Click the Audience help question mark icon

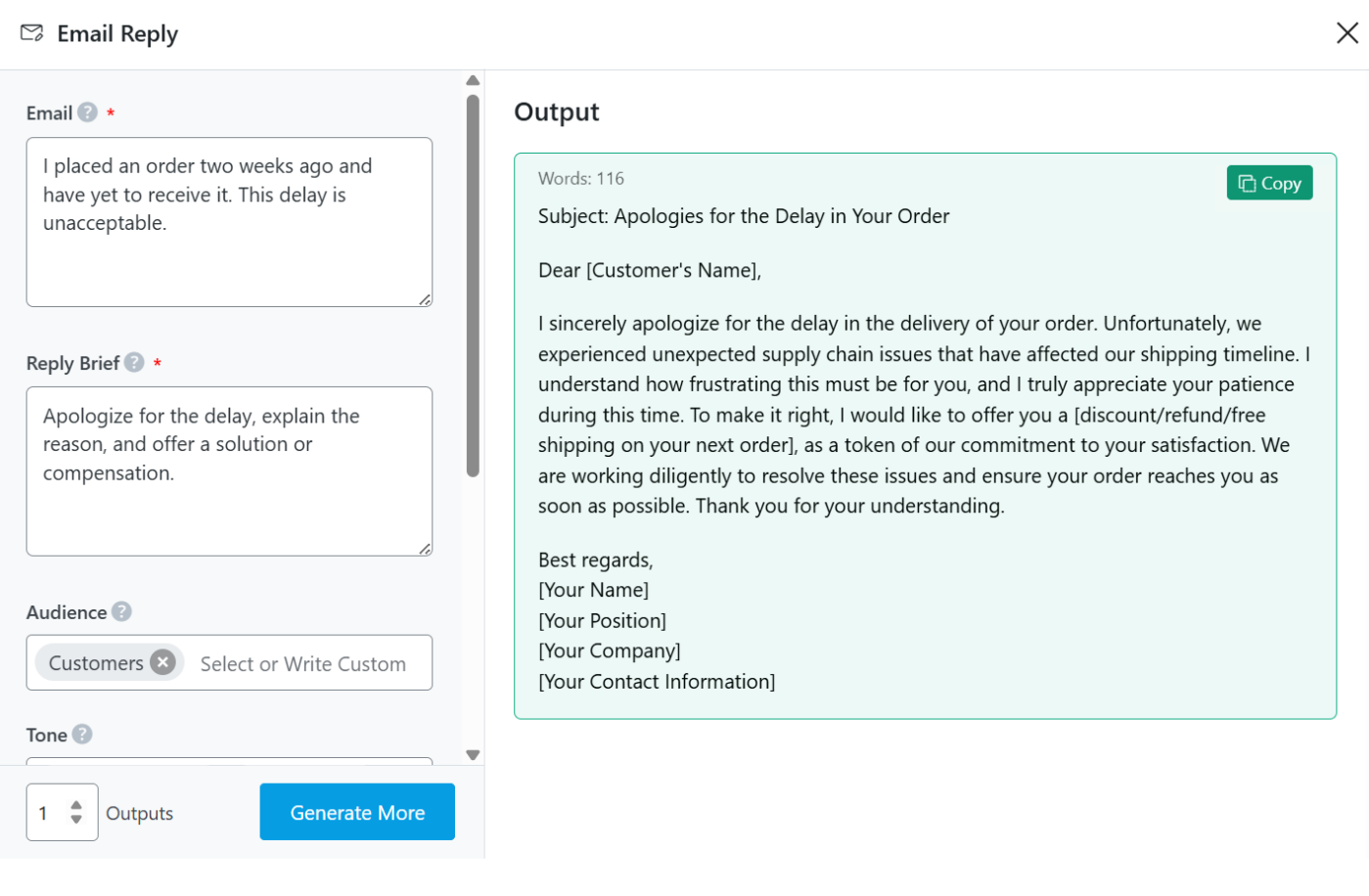(x=121, y=612)
